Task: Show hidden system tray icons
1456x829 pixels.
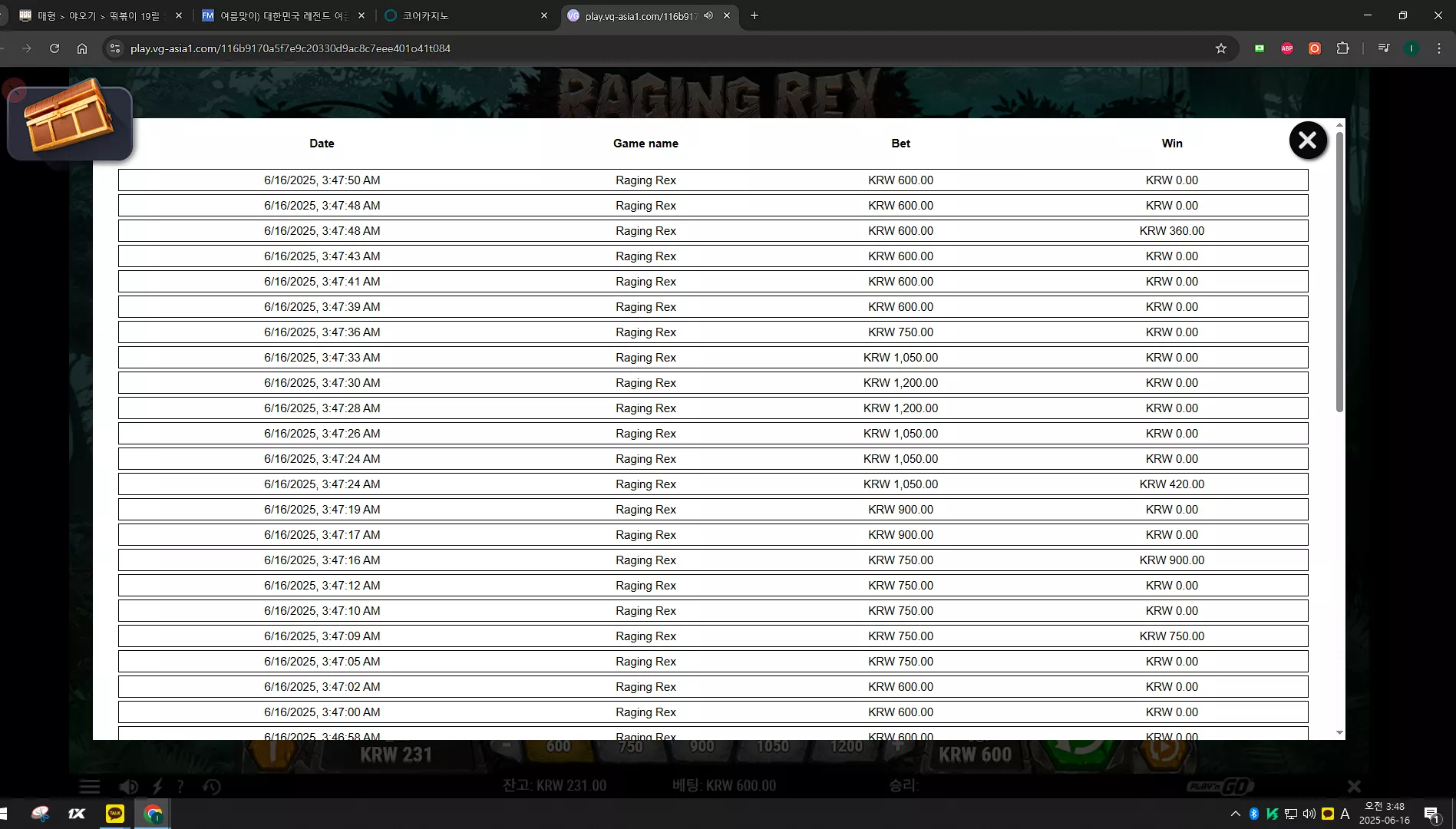Action: coord(1235,814)
